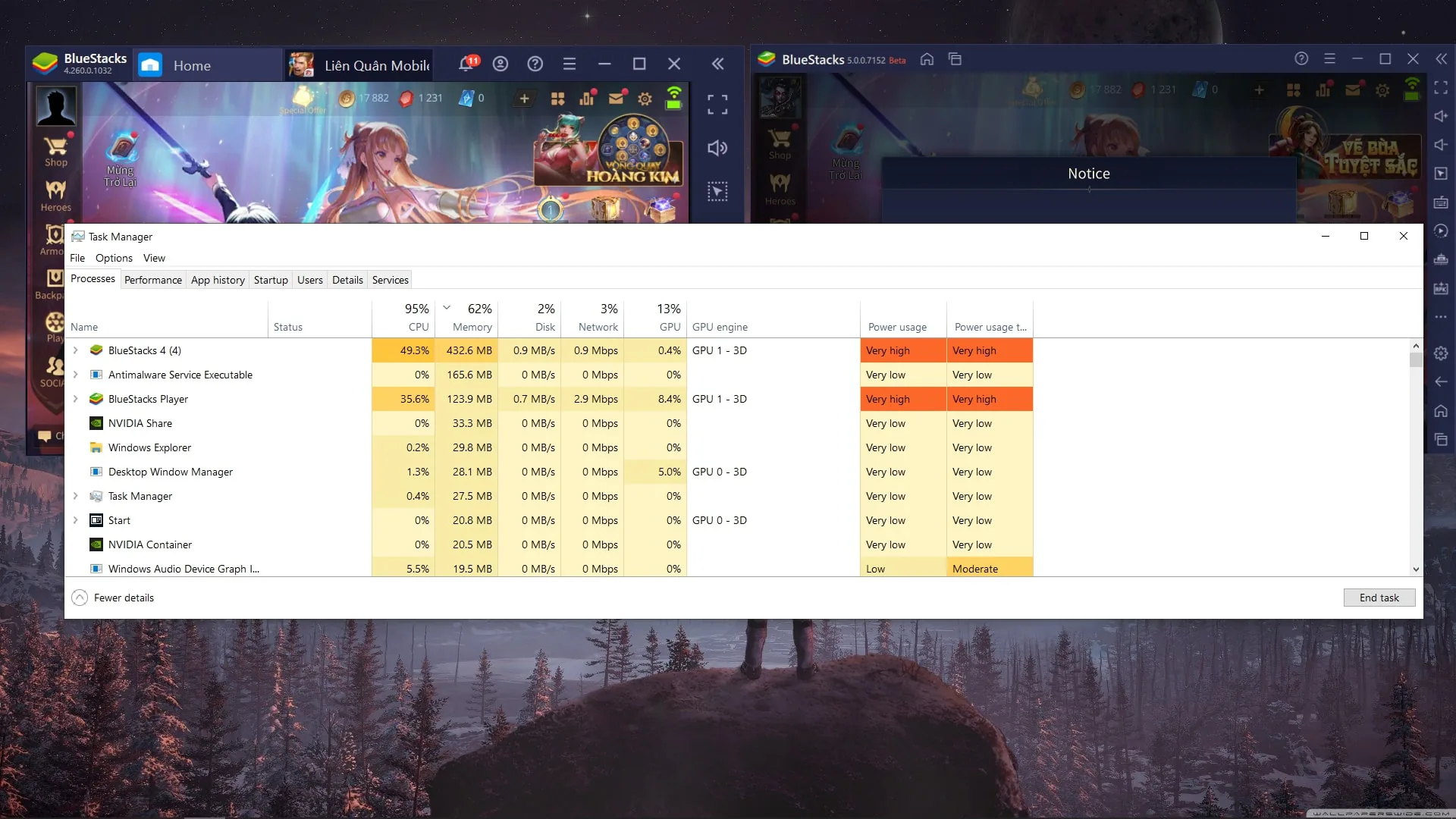Click volume down in BlueStacks 5 sidebar
The height and width of the screenshot is (819, 1456).
[1441, 145]
